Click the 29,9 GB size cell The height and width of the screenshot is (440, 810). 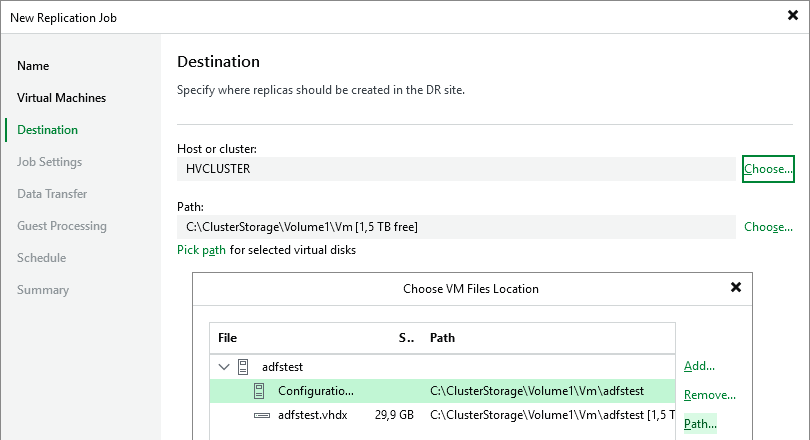pos(394,415)
